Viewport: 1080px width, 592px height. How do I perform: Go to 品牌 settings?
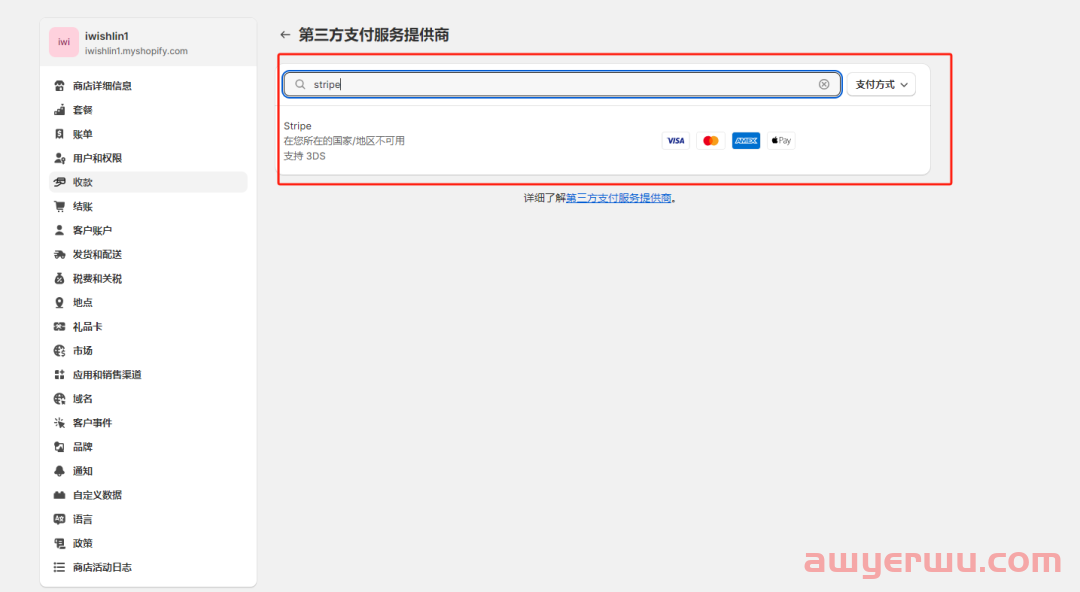148,447
